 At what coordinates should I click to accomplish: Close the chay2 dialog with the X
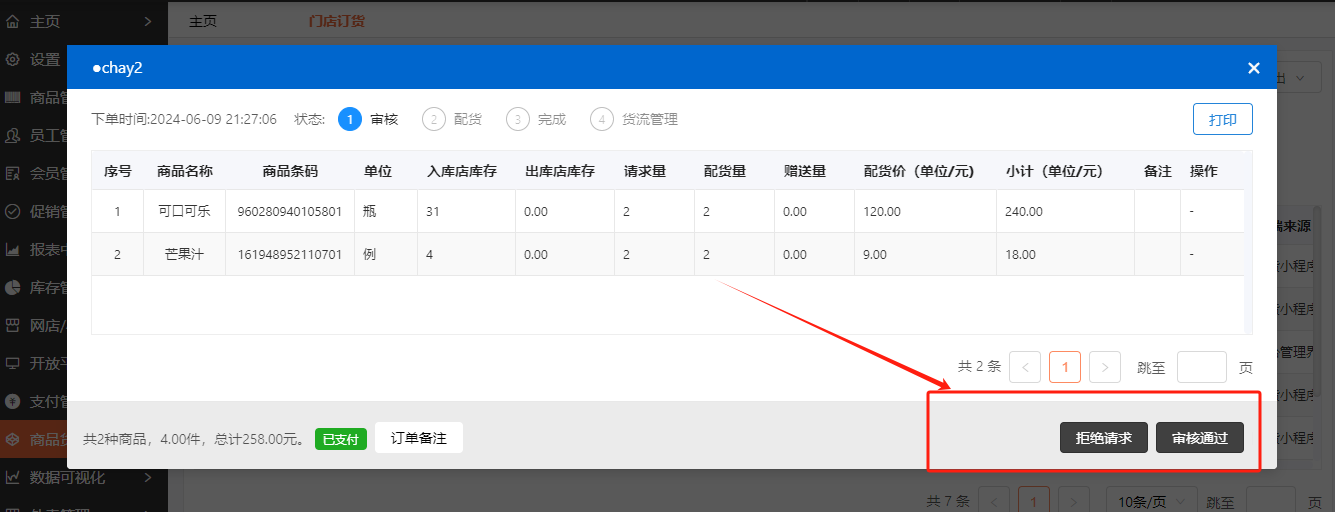[x=1253, y=68]
